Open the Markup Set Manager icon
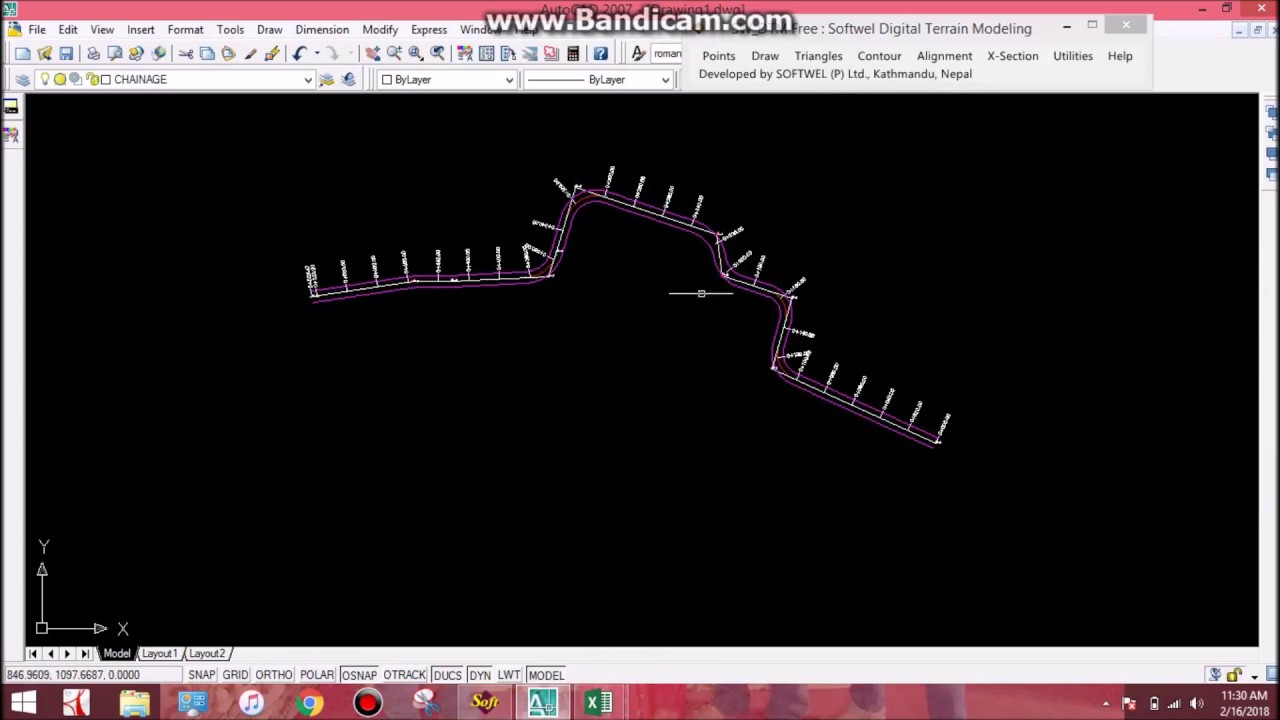Image resolution: width=1280 pixels, height=720 pixels. (x=551, y=53)
